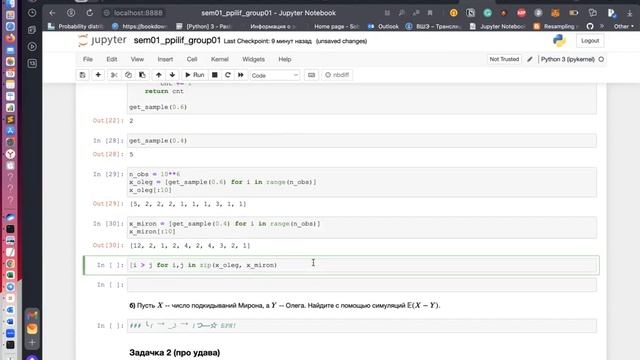Move selected cell up arrow
Viewport: 640px width, 360px height.
[x=158, y=75]
